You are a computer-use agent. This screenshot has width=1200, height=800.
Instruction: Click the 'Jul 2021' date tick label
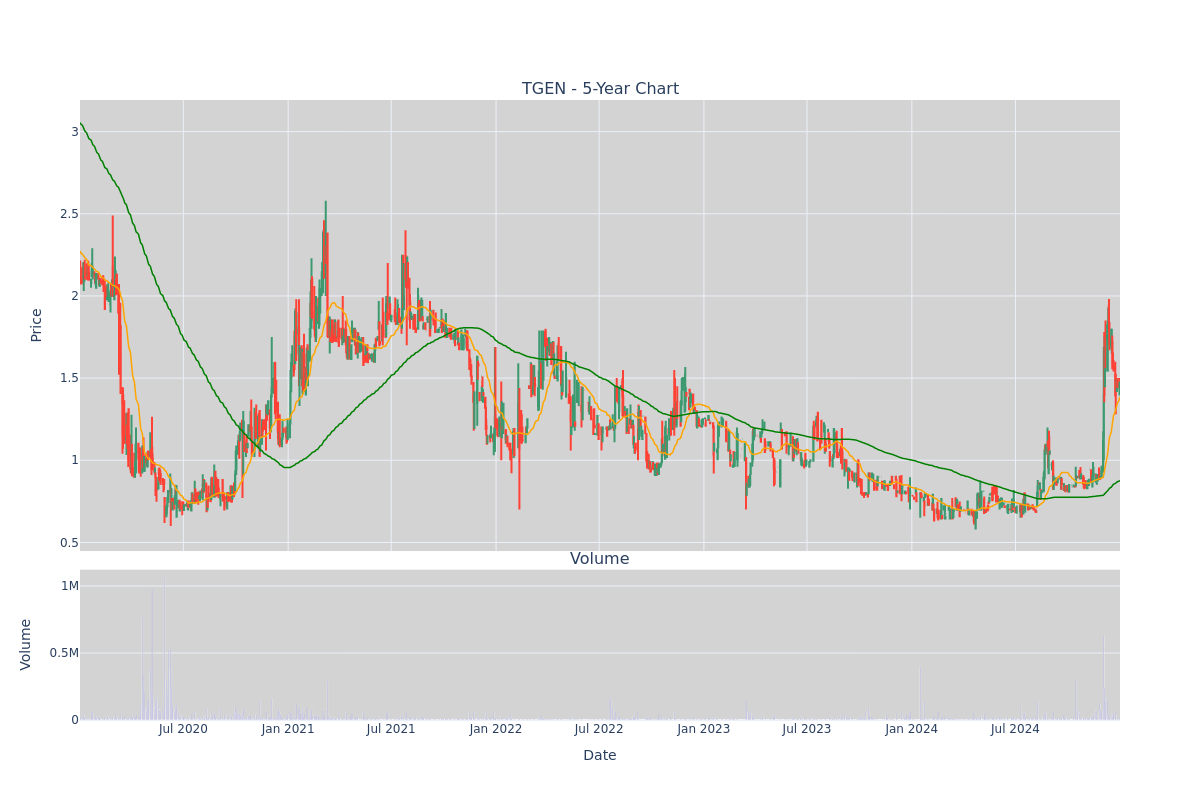pos(391,729)
